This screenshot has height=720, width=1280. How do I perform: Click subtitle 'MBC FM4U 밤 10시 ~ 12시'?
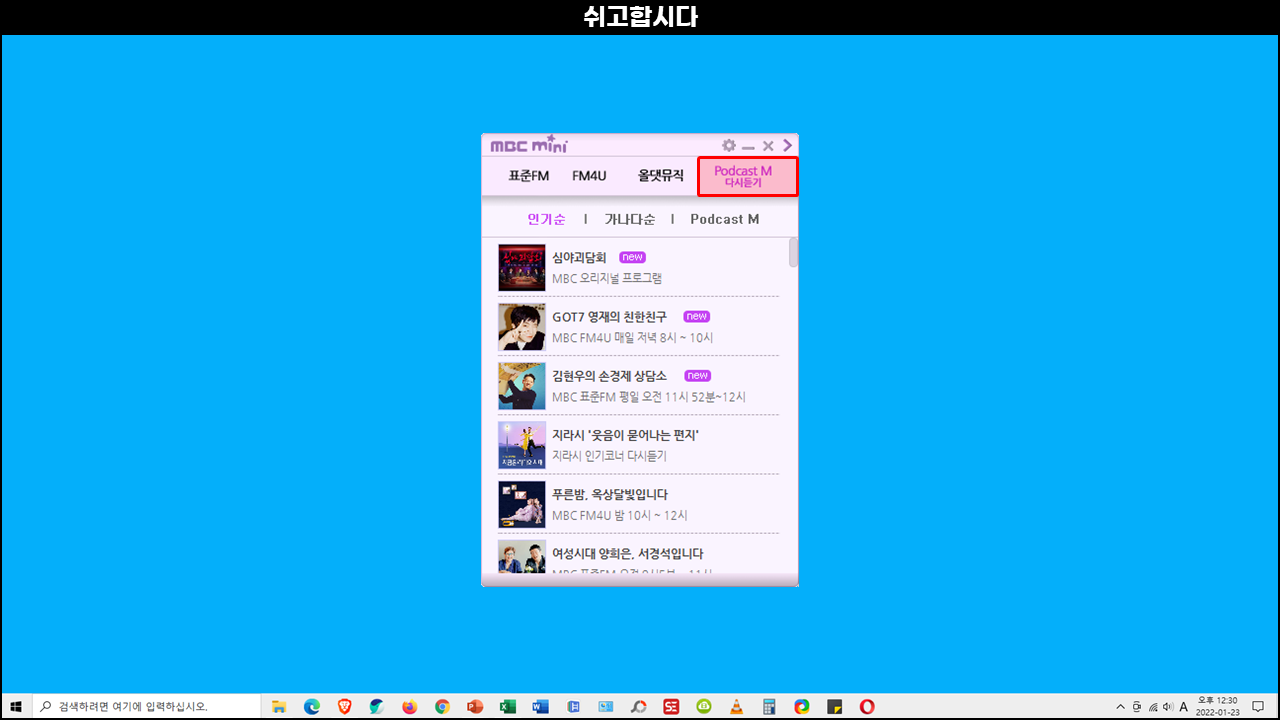pos(620,515)
